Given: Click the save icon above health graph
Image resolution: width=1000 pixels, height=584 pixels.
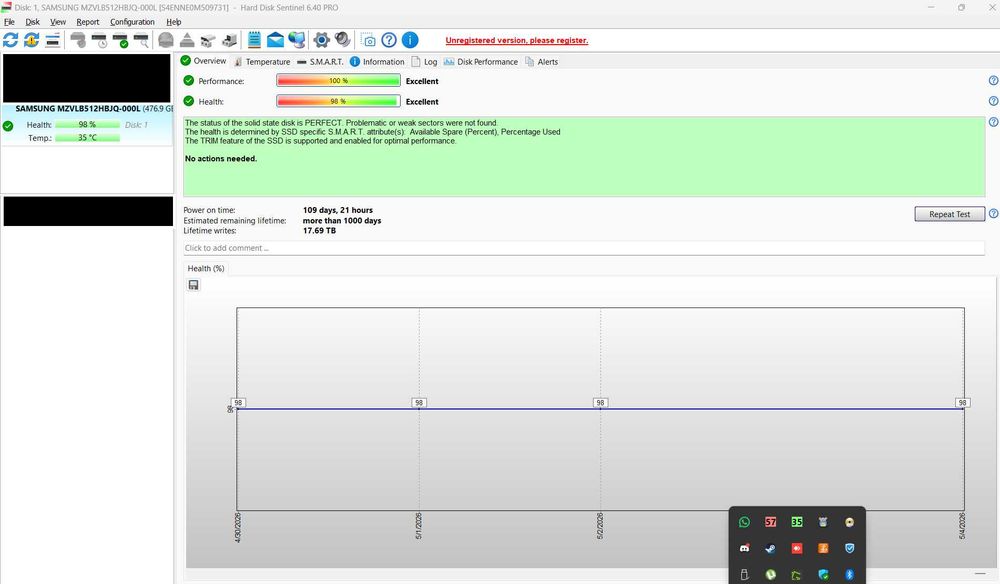Looking at the screenshot, I should tap(194, 285).
